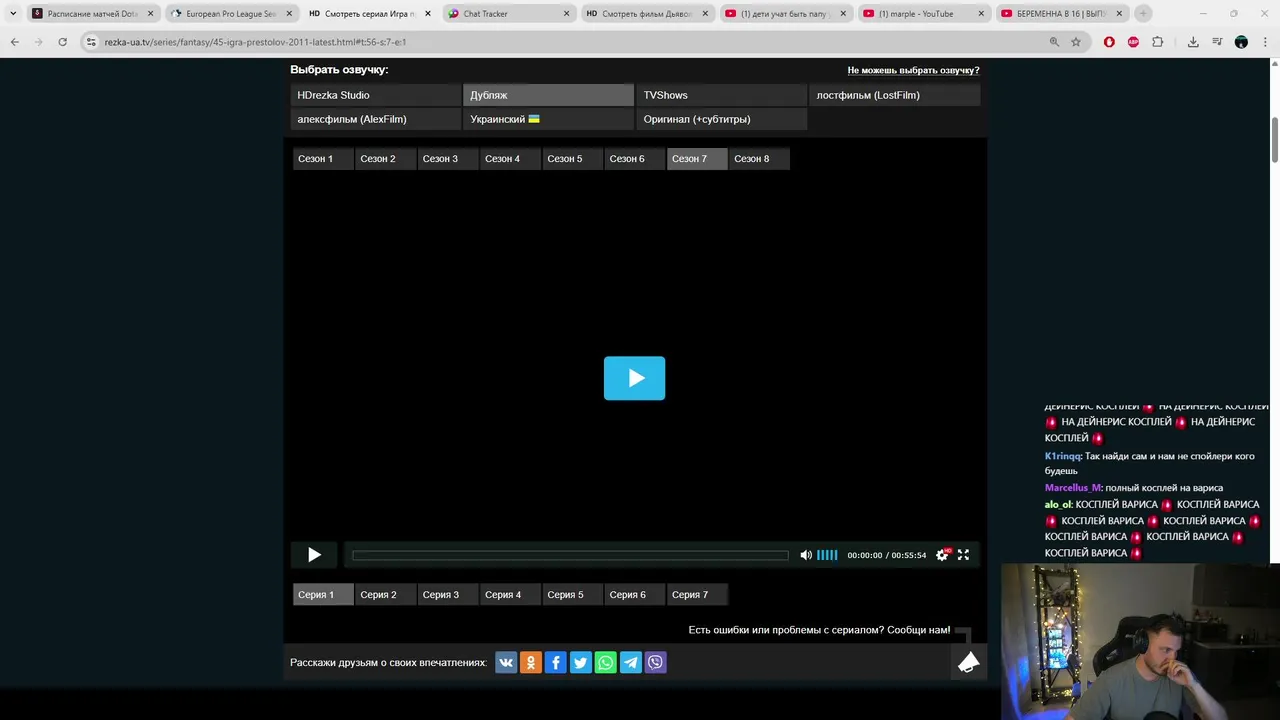Close the 'Chat Tracker' tab

[x=566, y=14]
